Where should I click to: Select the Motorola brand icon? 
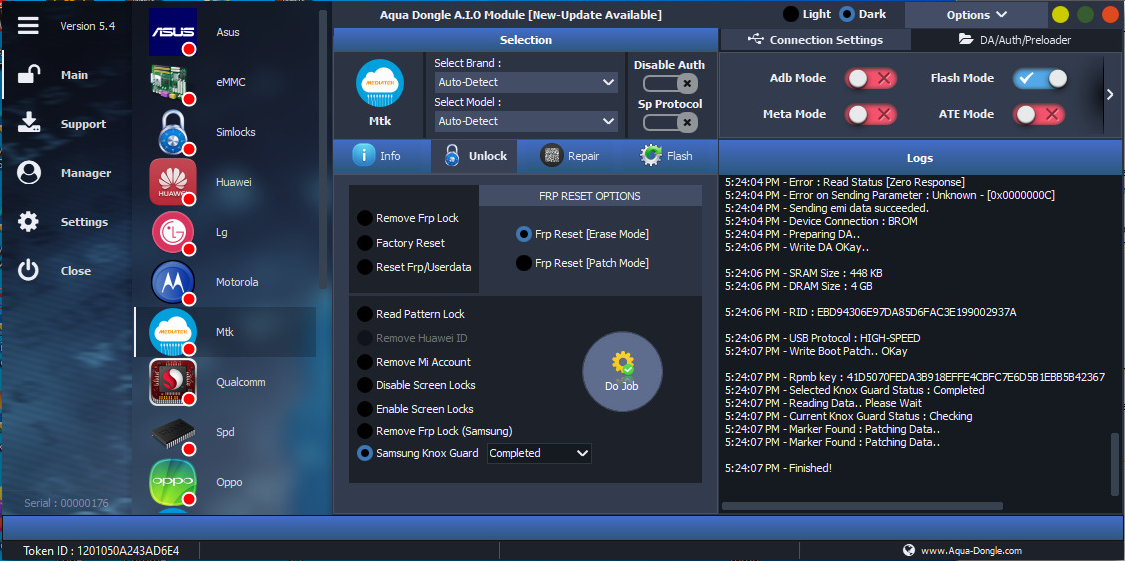click(x=173, y=282)
